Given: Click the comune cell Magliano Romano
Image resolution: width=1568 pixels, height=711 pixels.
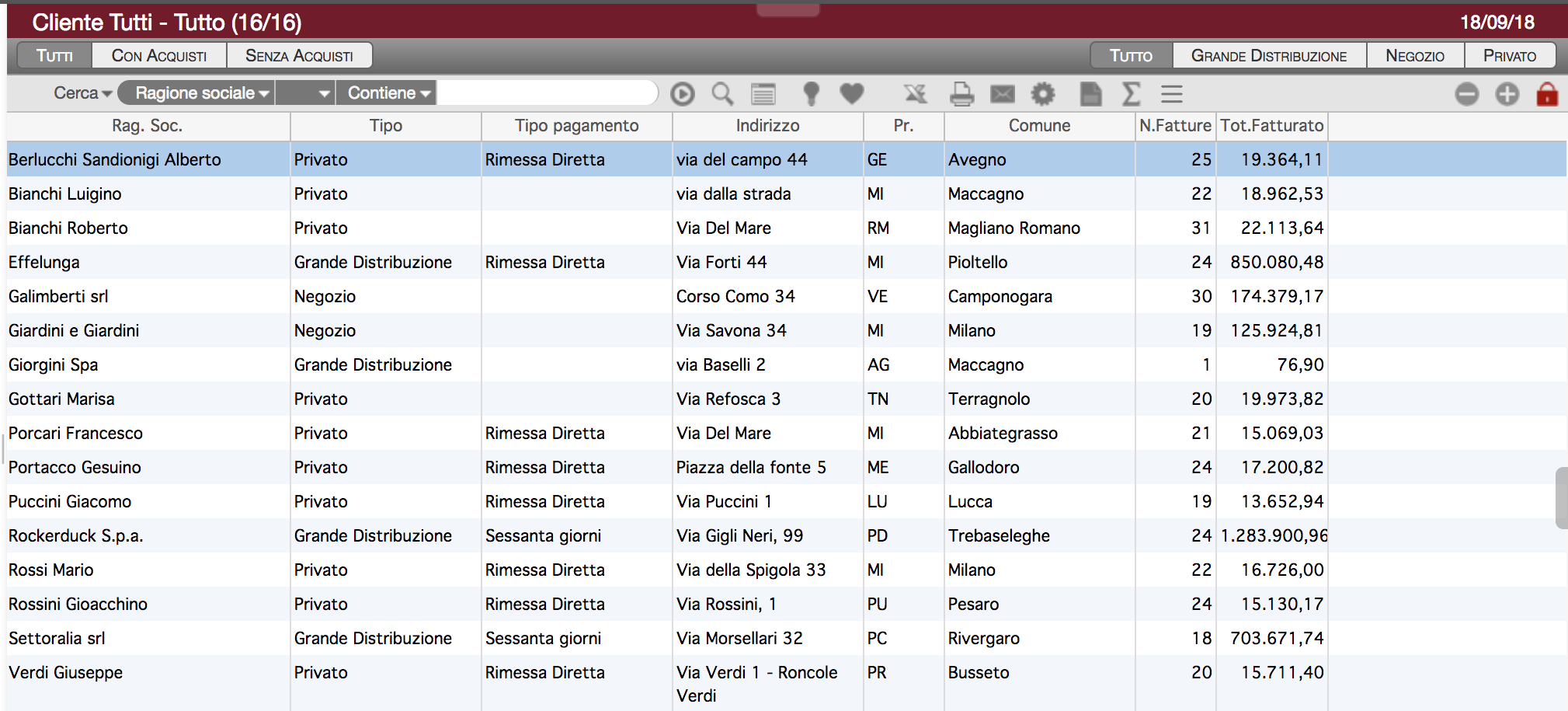Looking at the screenshot, I should click(x=1014, y=228).
